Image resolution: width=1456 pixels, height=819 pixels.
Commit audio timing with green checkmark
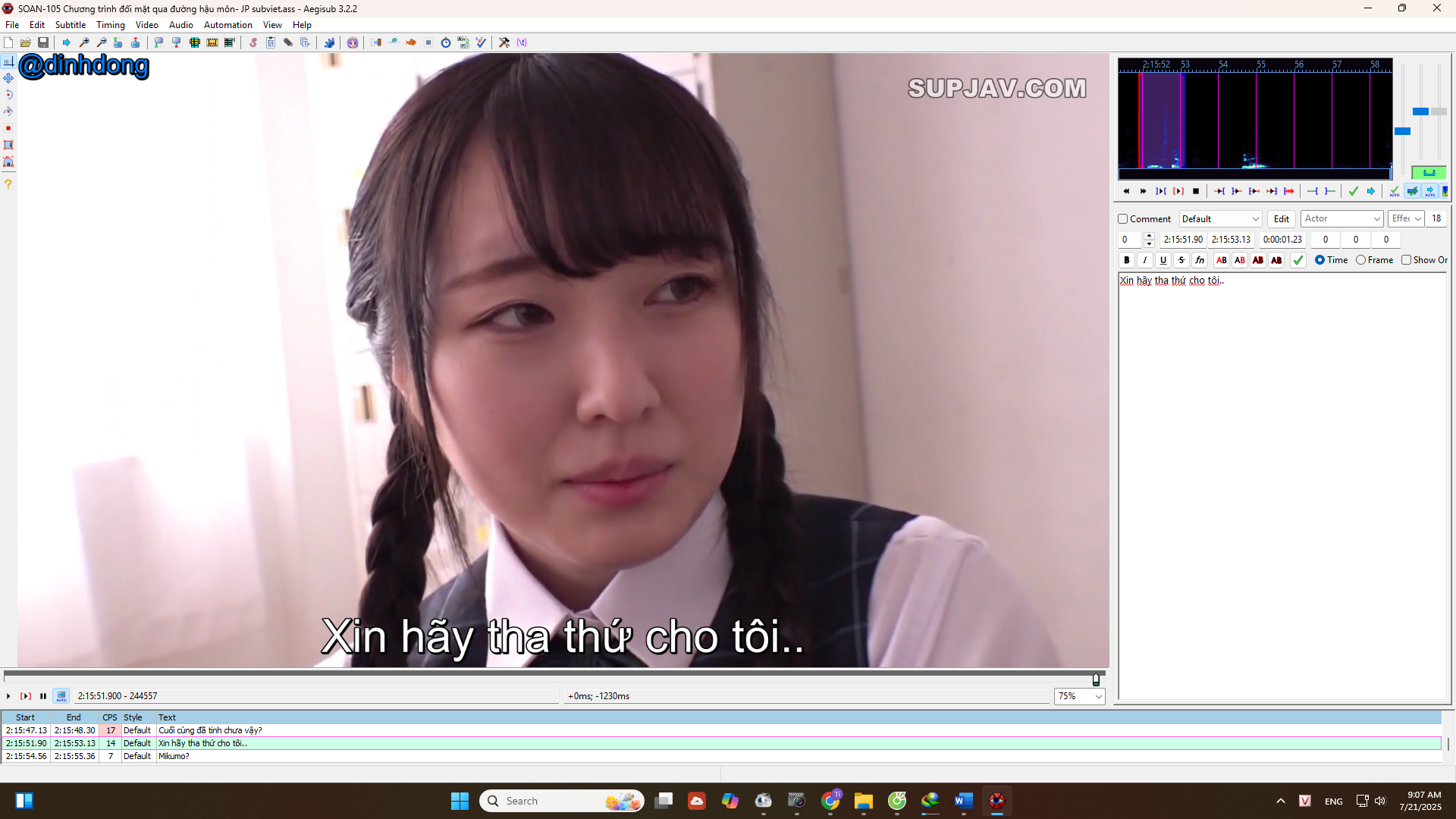[1353, 191]
